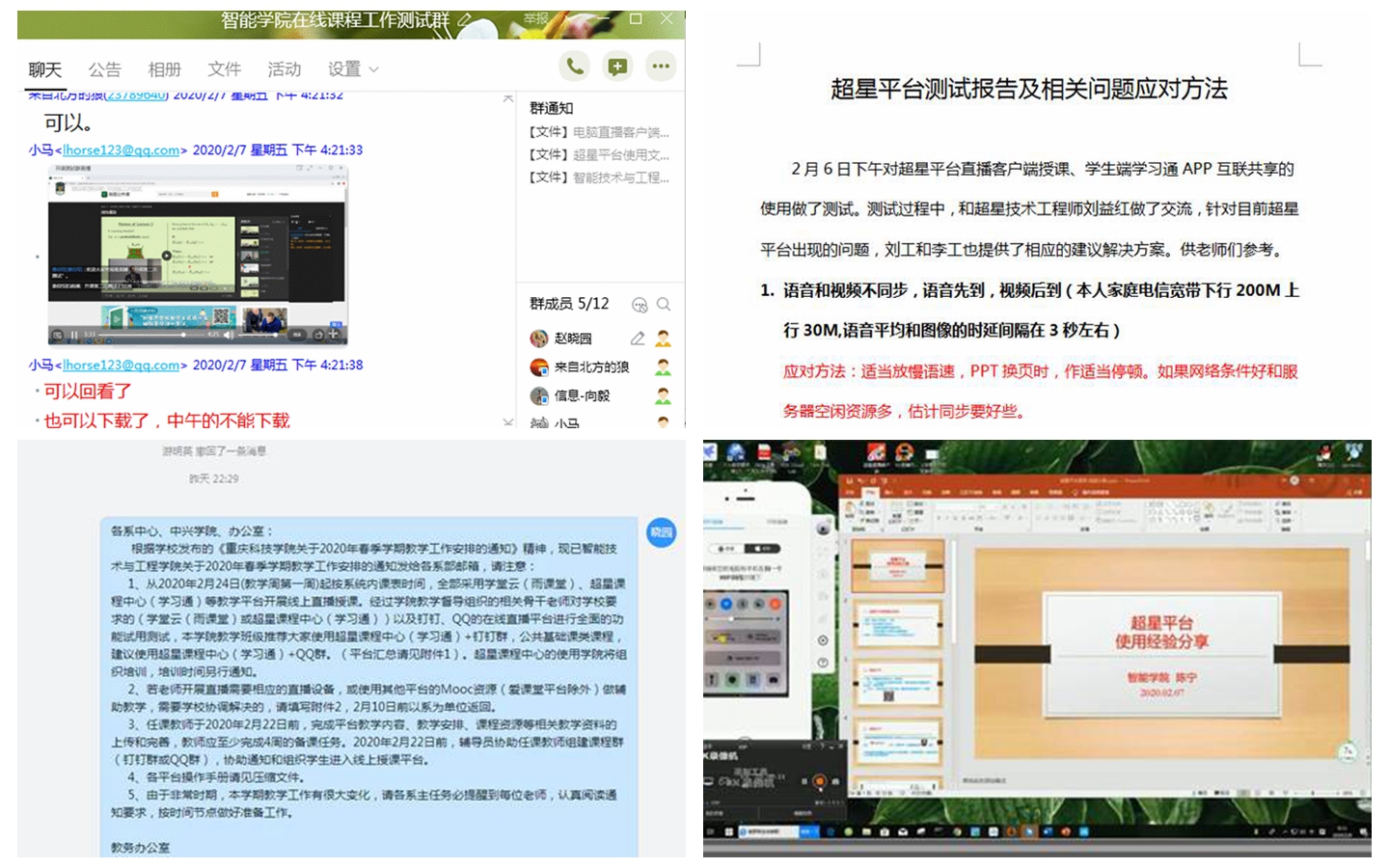This screenshot has height=868, width=1389.
Task: Click the volume icon in video screenshot
Action: point(229,335)
